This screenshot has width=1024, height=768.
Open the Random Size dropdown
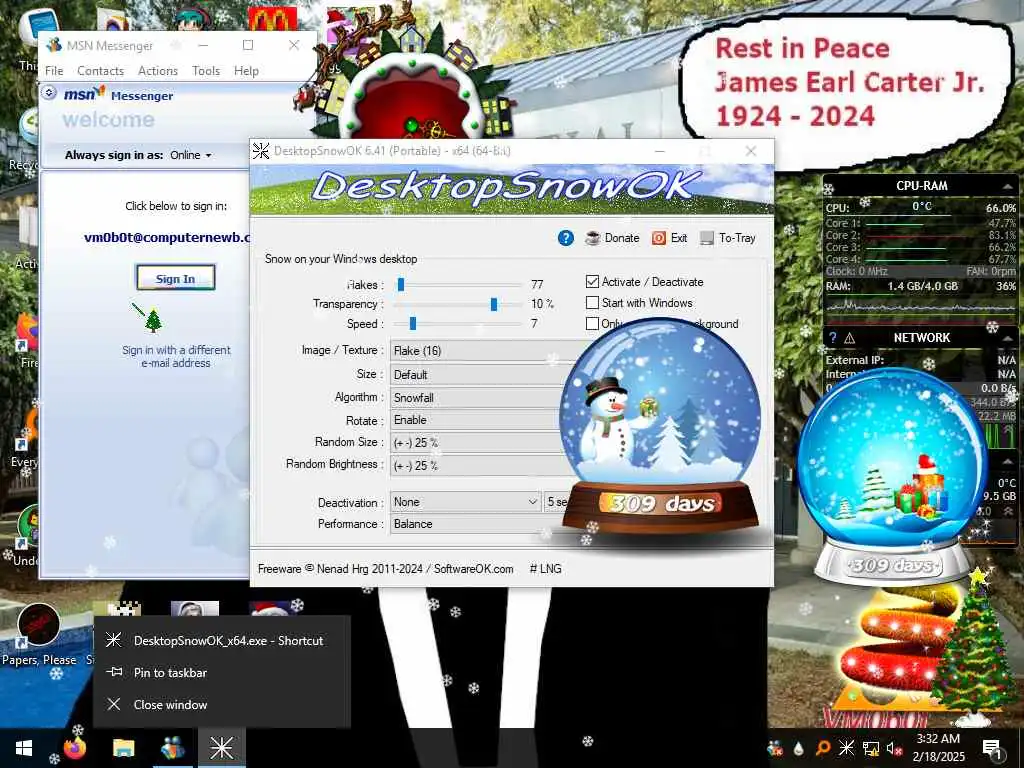[x=477, y=443]
